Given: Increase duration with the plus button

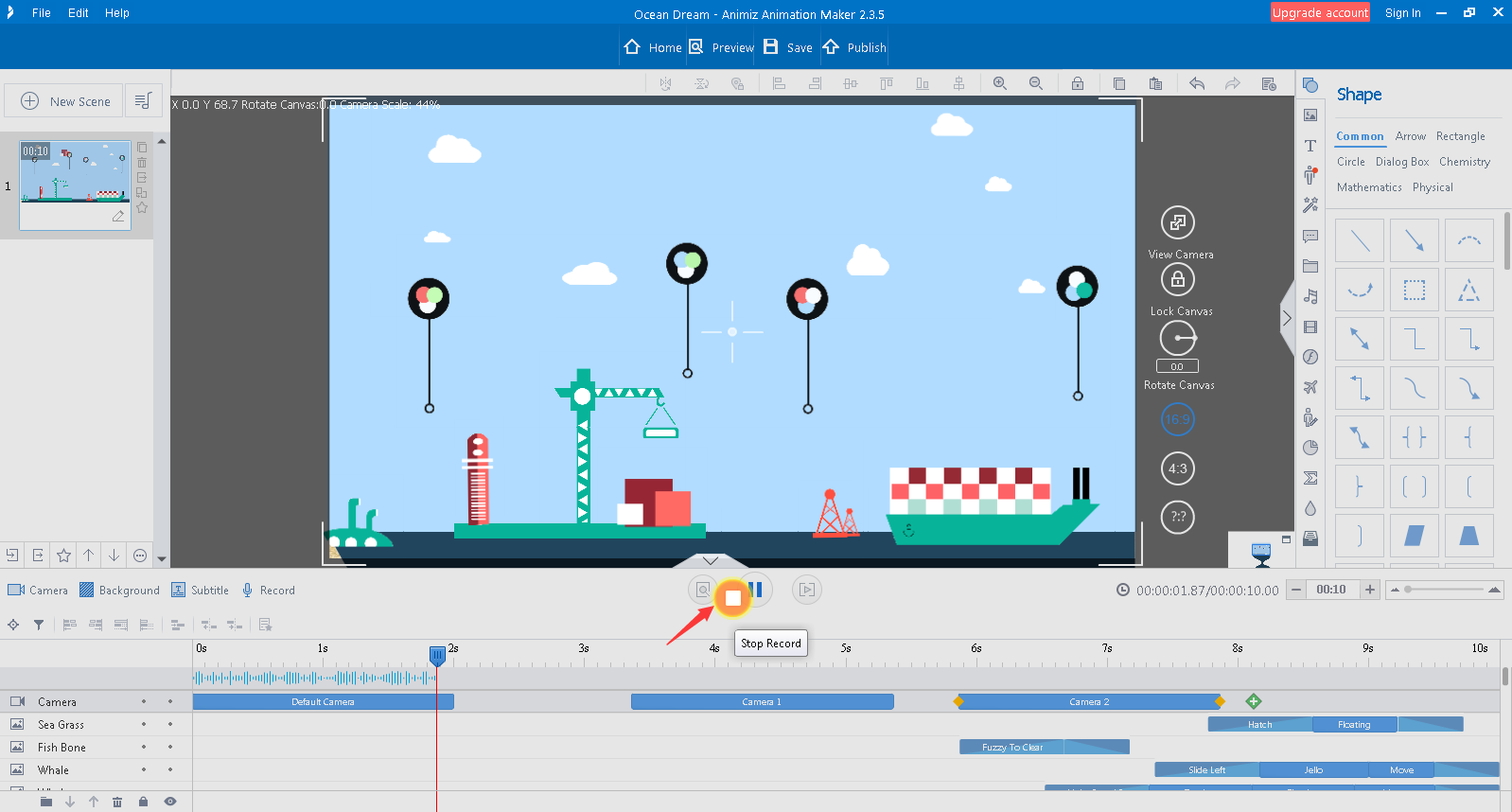Looking at the screenshot, I should pos(1369,590).
